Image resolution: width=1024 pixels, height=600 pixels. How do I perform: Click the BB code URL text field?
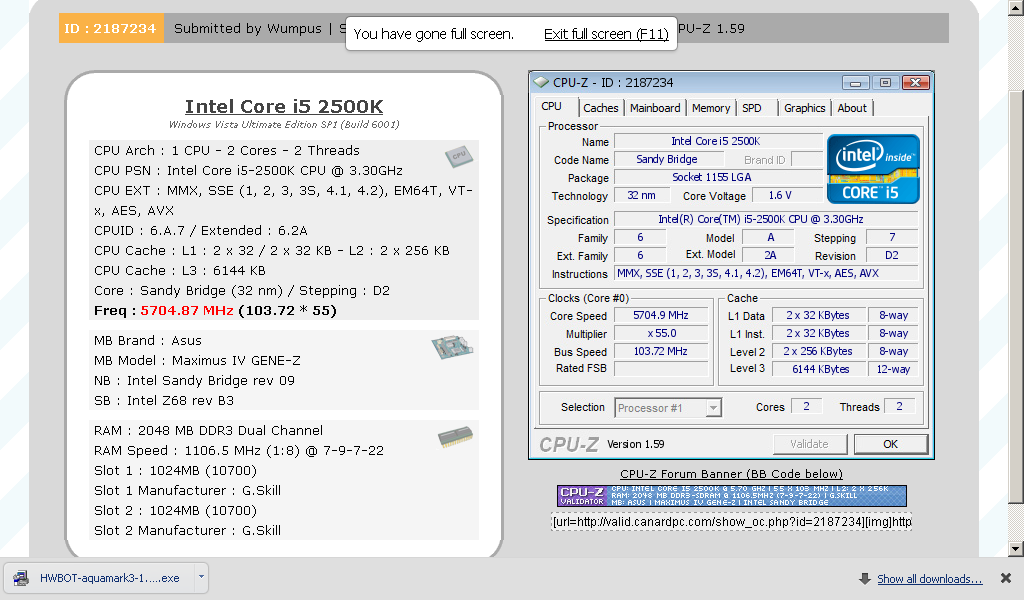731,522
